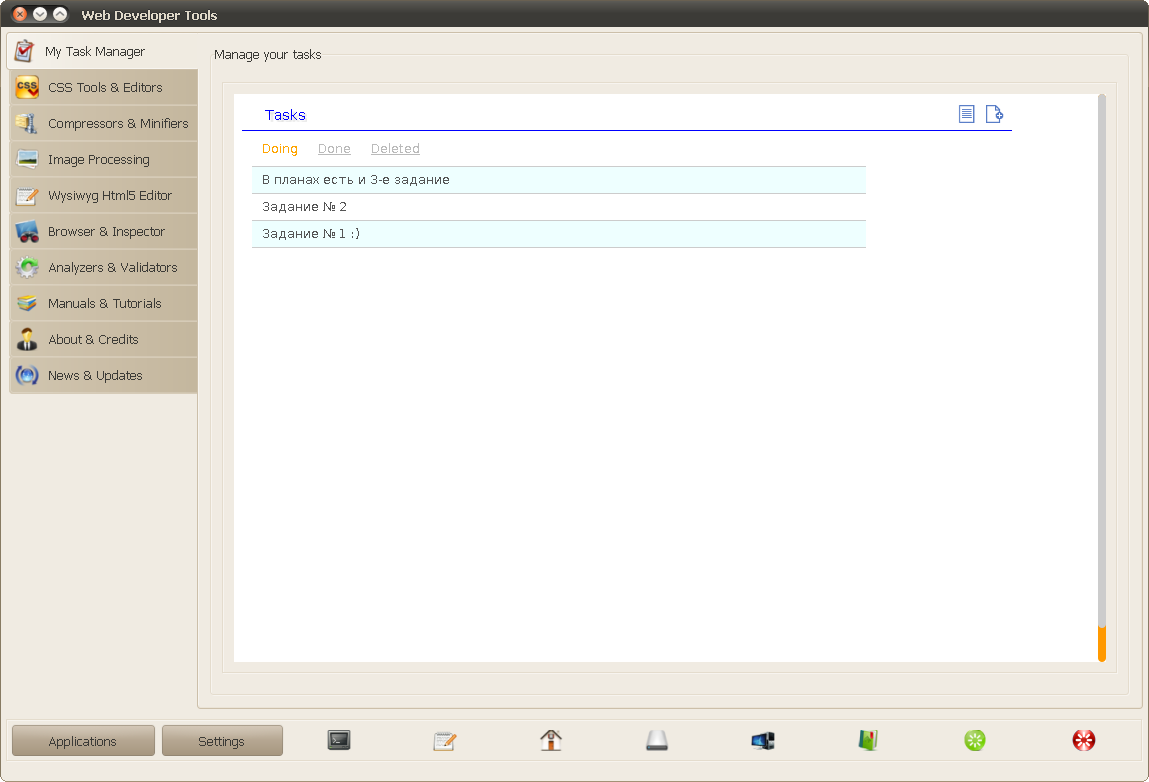Click the red circular spinner icon

click(1083, 740)
